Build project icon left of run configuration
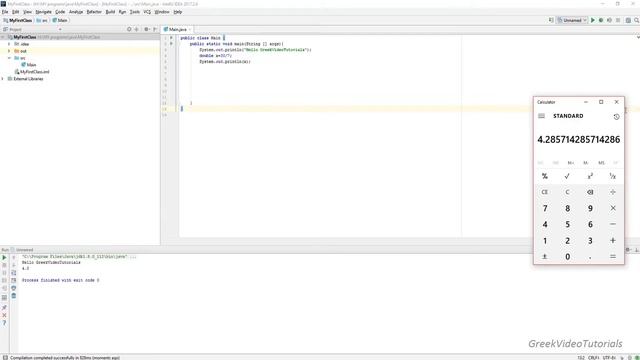This screenshot has height=360, width=640. coord(551,20)
